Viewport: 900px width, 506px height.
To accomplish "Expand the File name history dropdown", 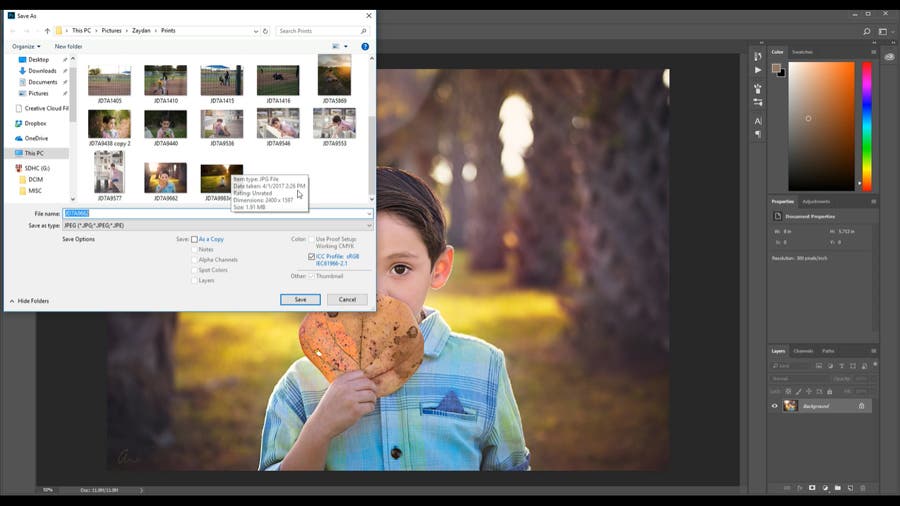I will pyautogui.click(x=369, y=213).
